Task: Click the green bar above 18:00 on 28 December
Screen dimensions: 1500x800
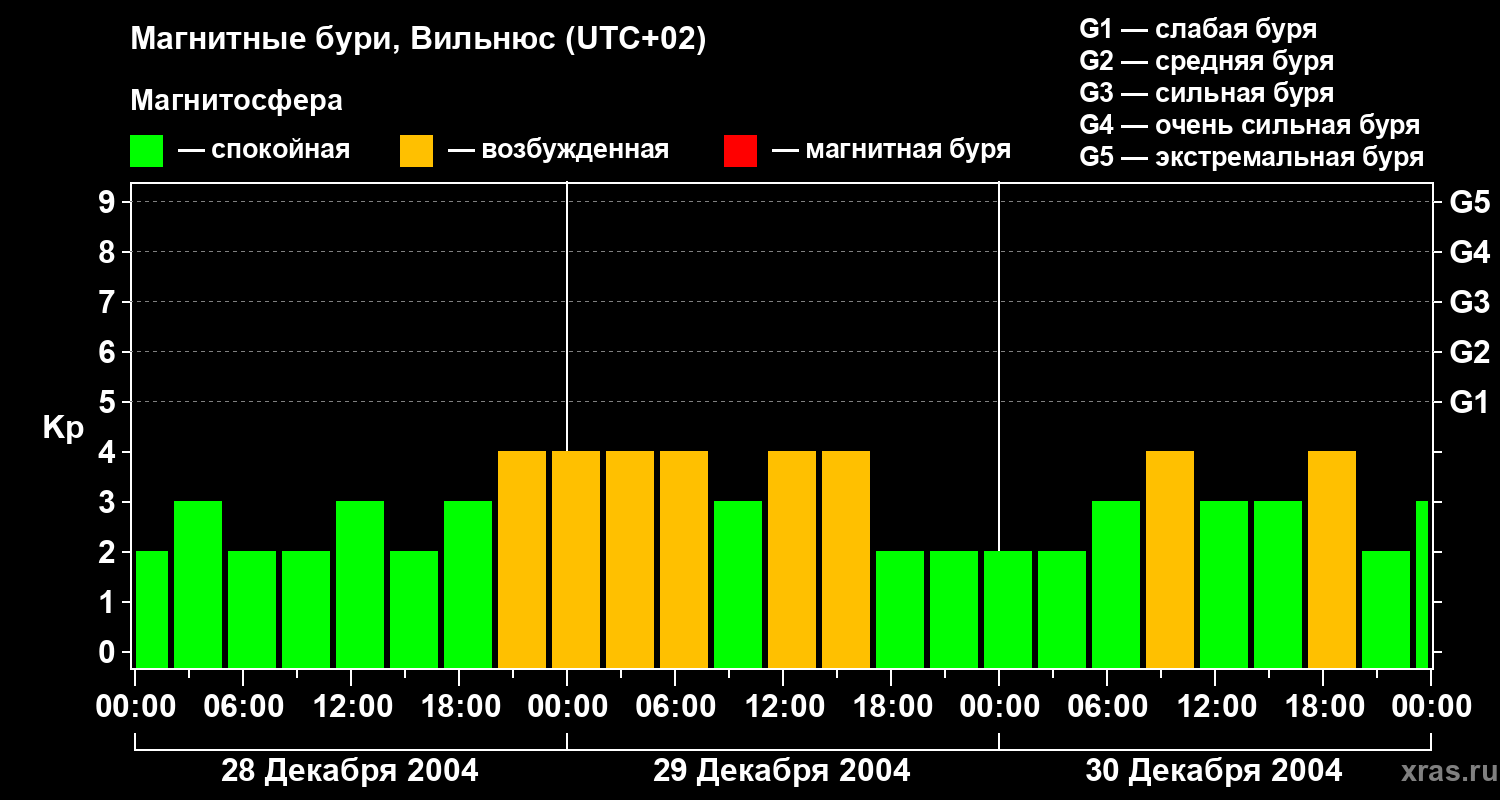Action: (x=468, y=585)
